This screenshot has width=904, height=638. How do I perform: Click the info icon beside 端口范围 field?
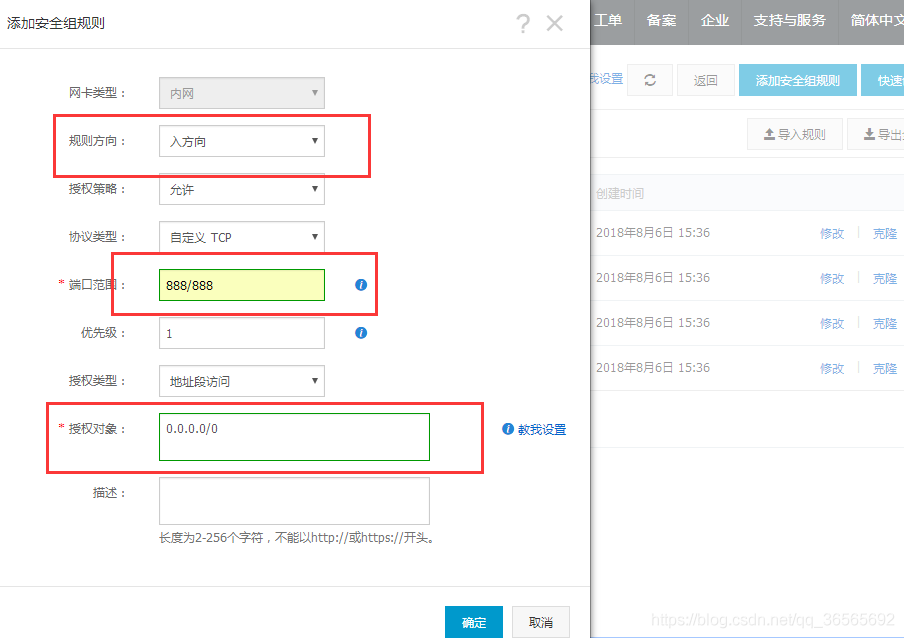tap(359, 285)
